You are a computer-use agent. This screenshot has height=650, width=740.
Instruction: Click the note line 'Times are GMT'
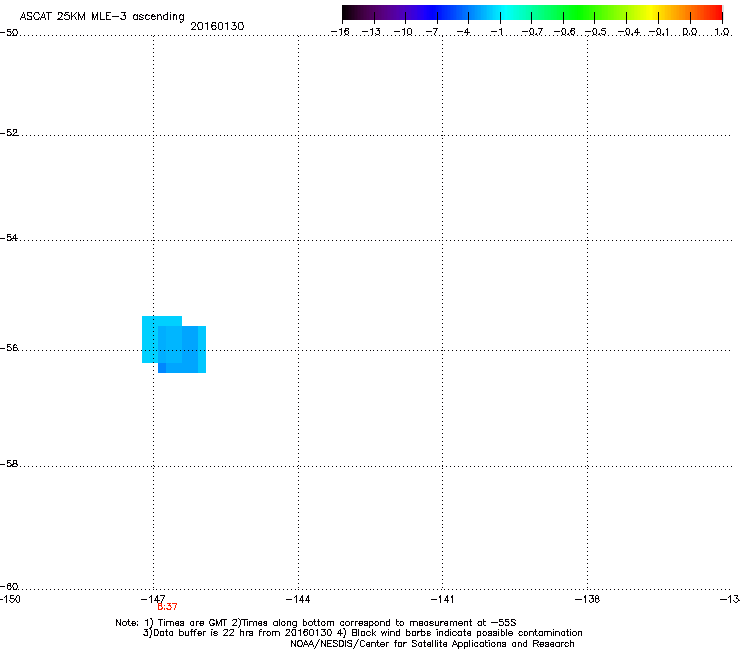(193, 623)
